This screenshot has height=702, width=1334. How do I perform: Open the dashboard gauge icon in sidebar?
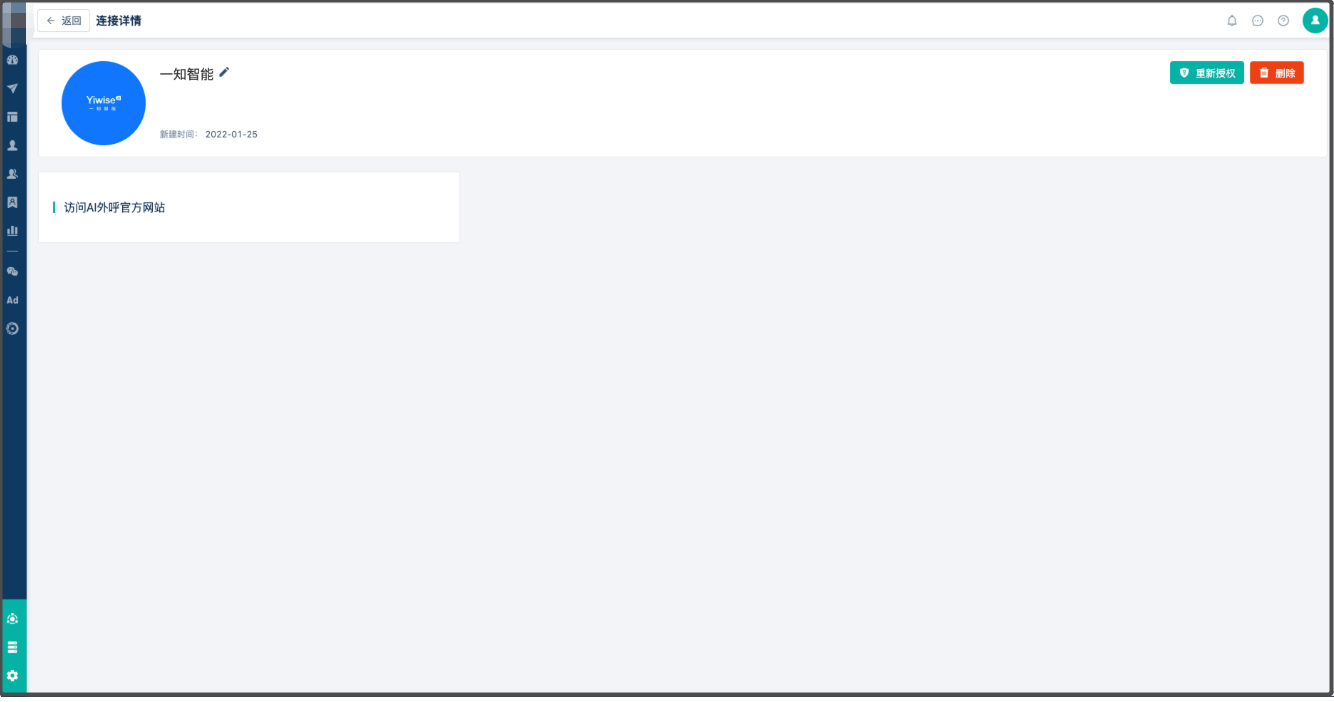point(13,60)
